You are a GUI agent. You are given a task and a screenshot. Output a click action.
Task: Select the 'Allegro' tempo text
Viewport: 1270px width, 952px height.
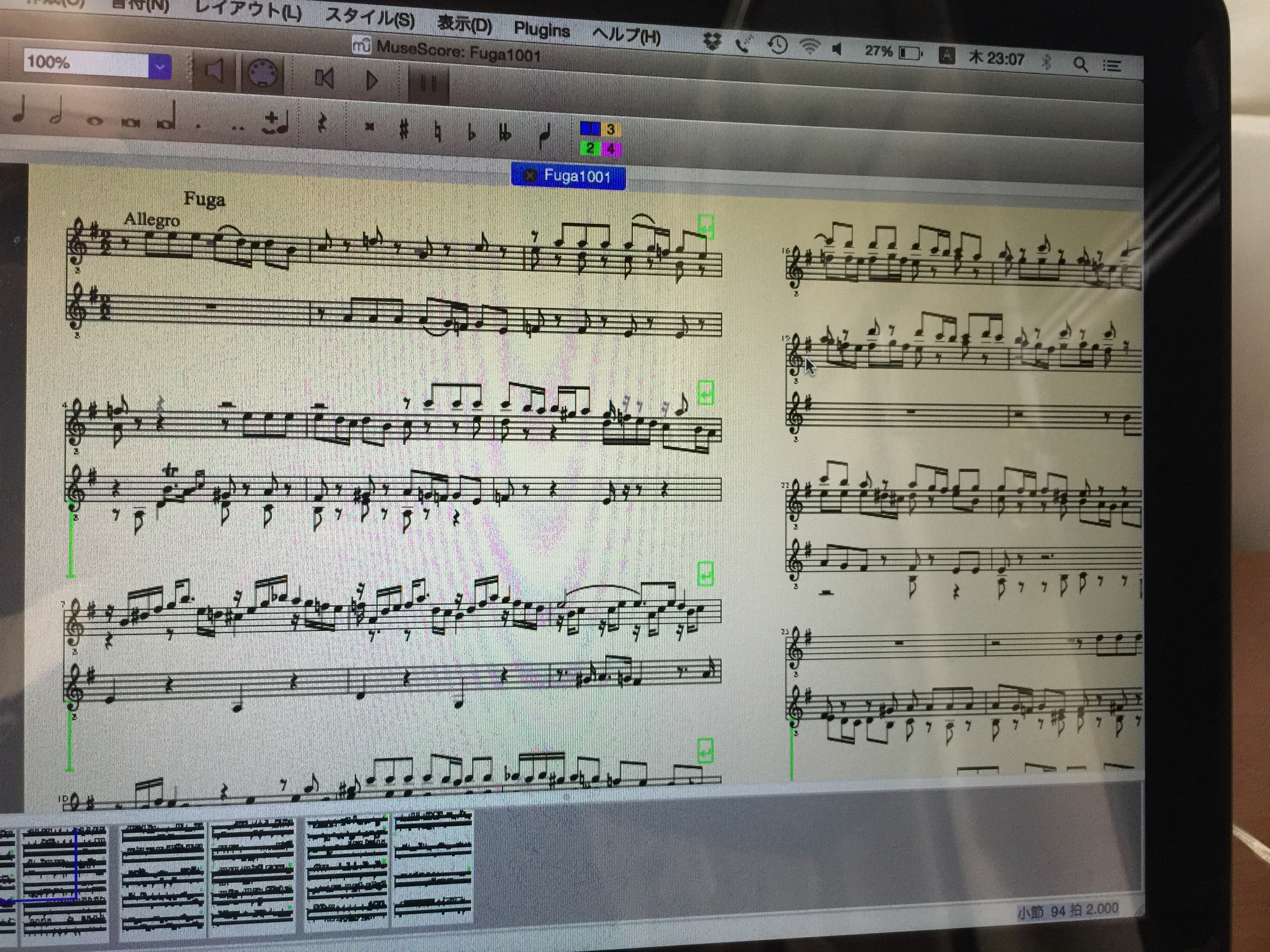(x=152, y=219)
